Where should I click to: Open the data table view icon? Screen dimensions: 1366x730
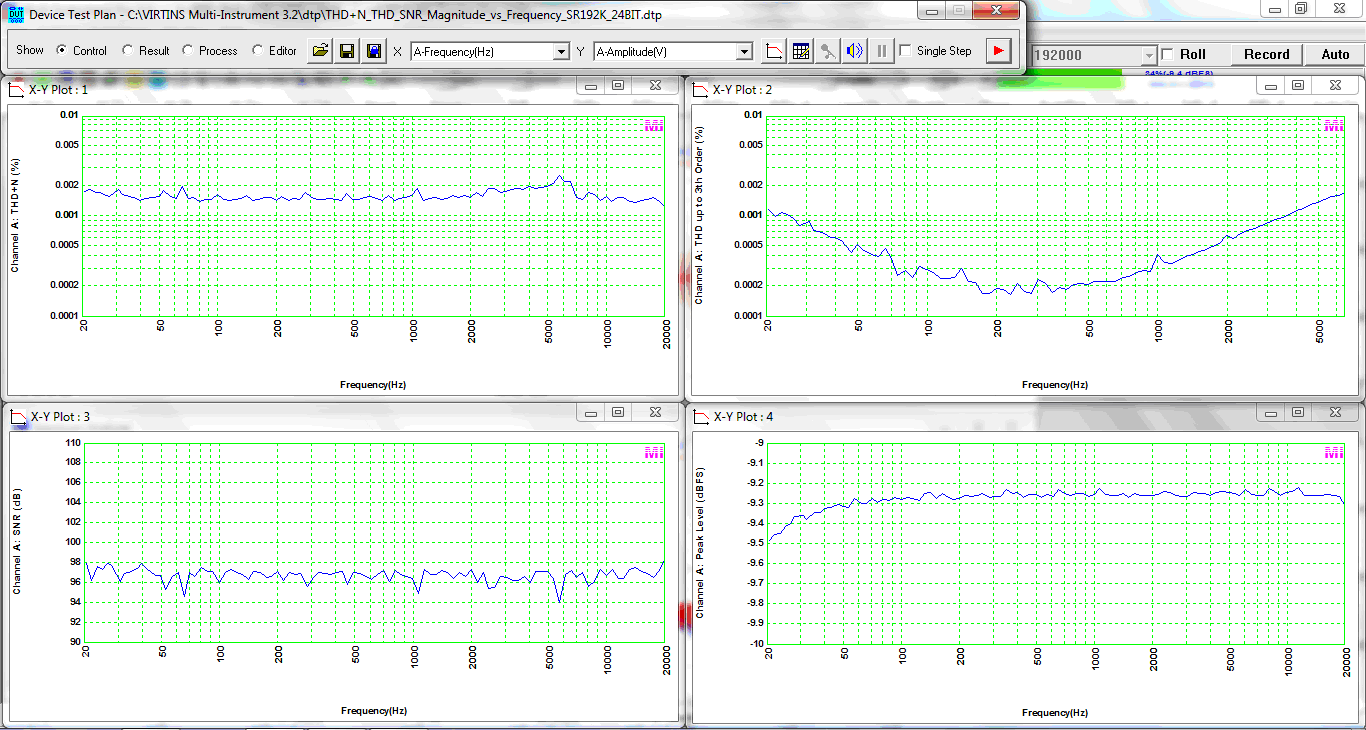[801, 51]
